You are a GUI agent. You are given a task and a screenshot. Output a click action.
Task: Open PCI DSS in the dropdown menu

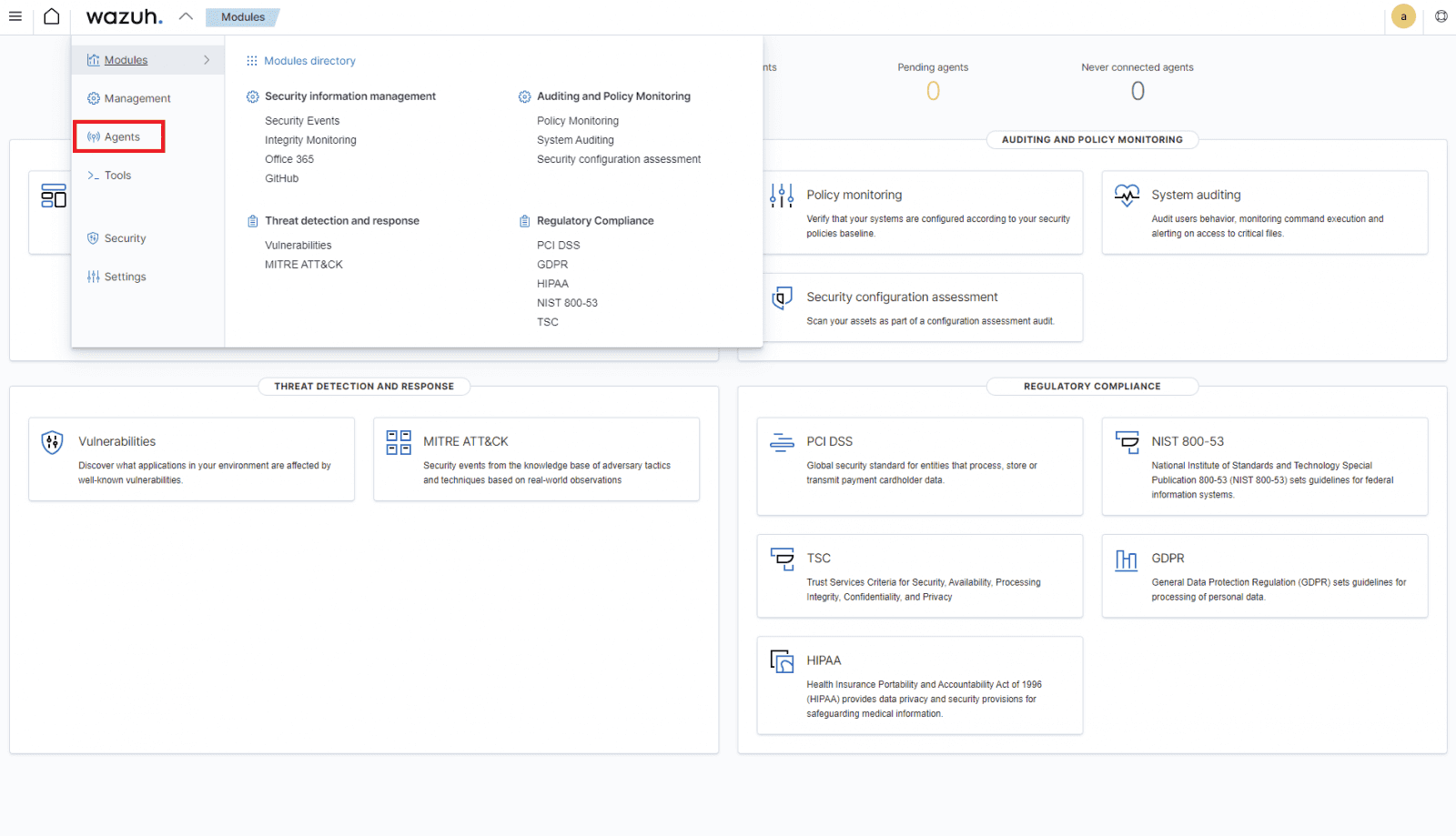558,246
